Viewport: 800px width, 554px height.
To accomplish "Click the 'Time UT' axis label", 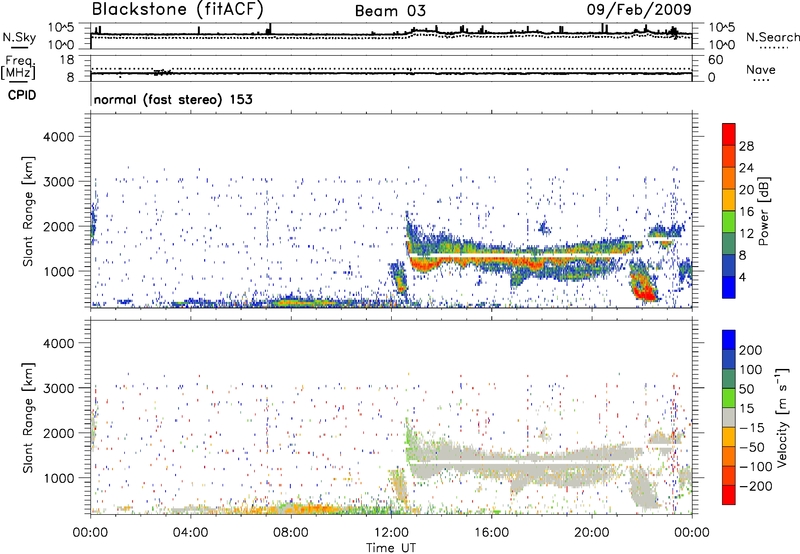I will click(391, 548).
